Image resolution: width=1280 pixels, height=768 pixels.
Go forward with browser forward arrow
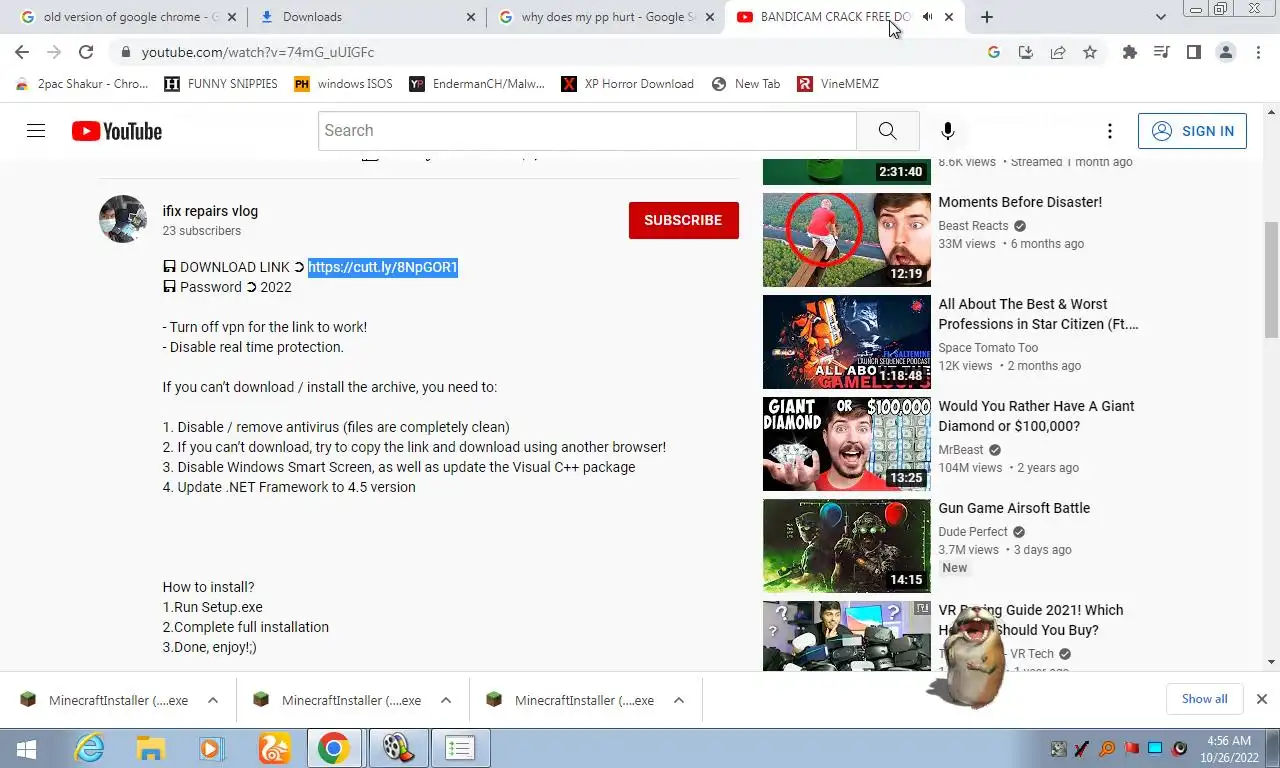tap(54, 52)
